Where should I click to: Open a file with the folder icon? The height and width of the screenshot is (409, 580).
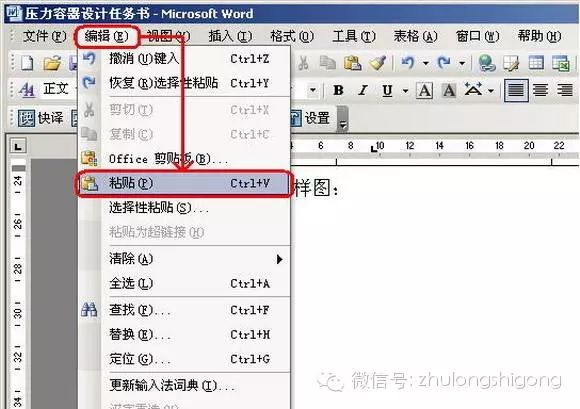[x=52, y=62]
